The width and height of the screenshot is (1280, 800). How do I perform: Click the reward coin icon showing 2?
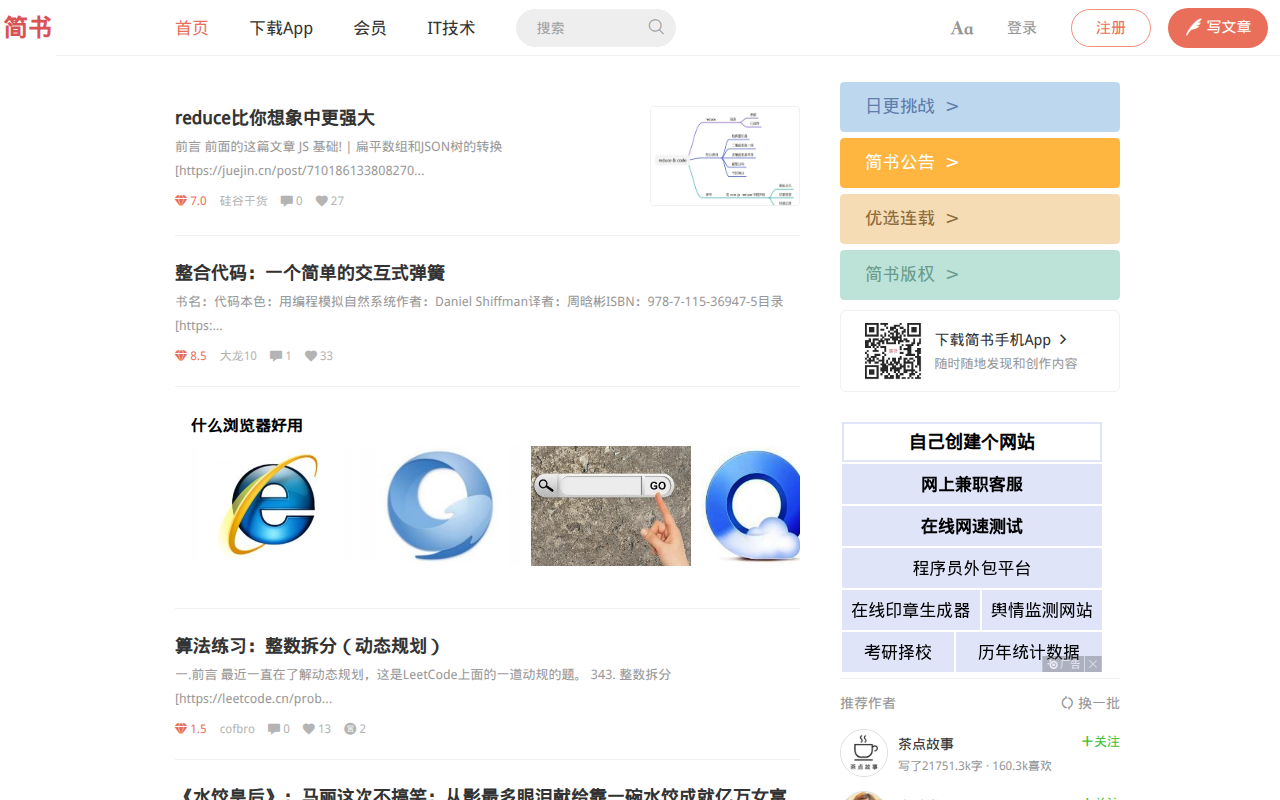pos(350,729)
